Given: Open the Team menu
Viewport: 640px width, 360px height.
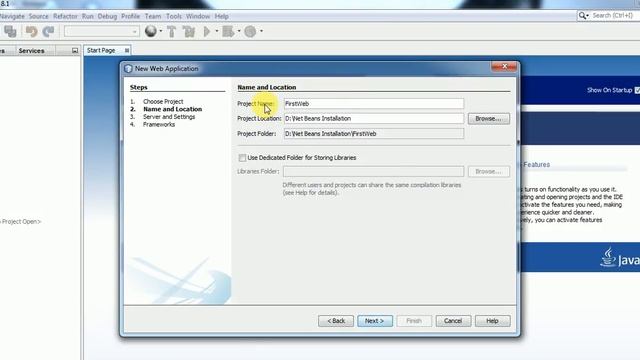Looking at the screenshot, I should (x=153, y=16).
